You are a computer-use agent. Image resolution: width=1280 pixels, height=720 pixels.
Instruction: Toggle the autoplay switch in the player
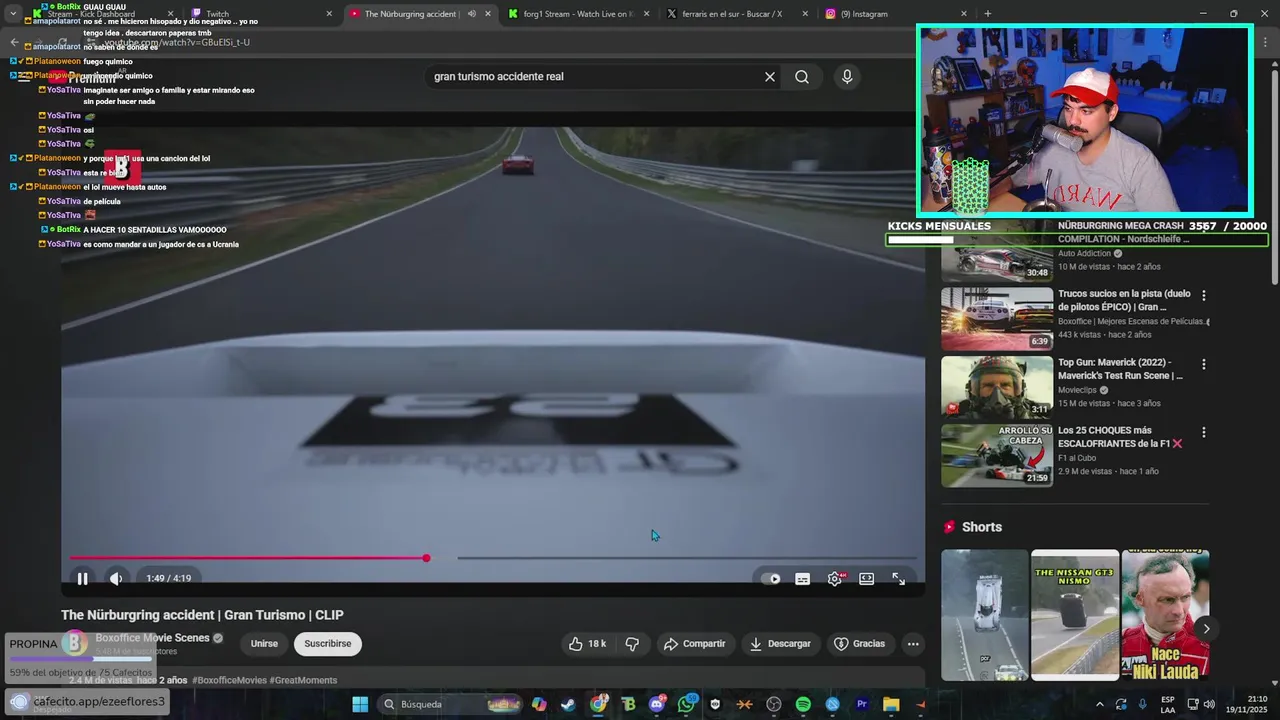point(771,578)
